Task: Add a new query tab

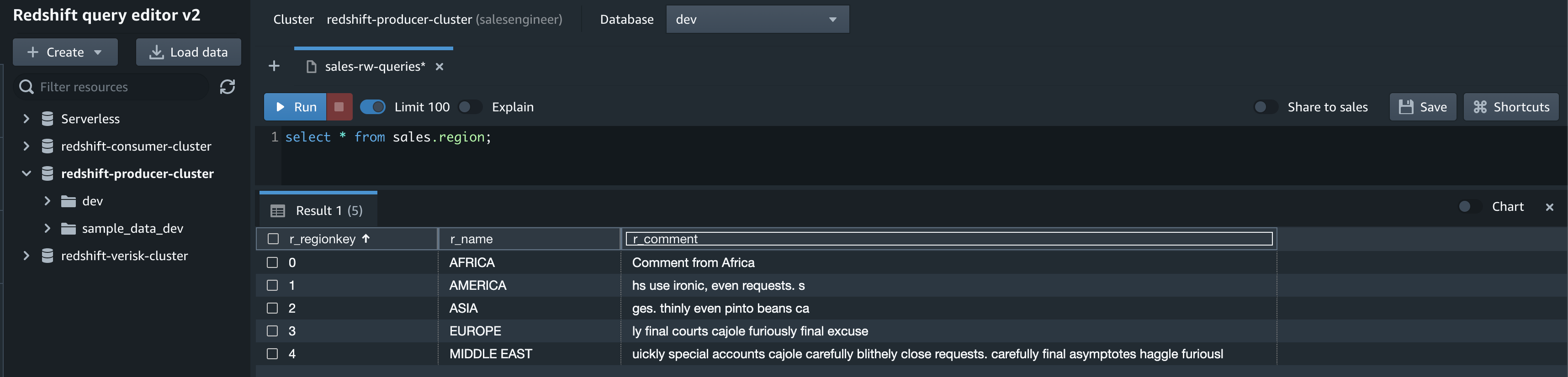Action: click(x=274, y=66)
